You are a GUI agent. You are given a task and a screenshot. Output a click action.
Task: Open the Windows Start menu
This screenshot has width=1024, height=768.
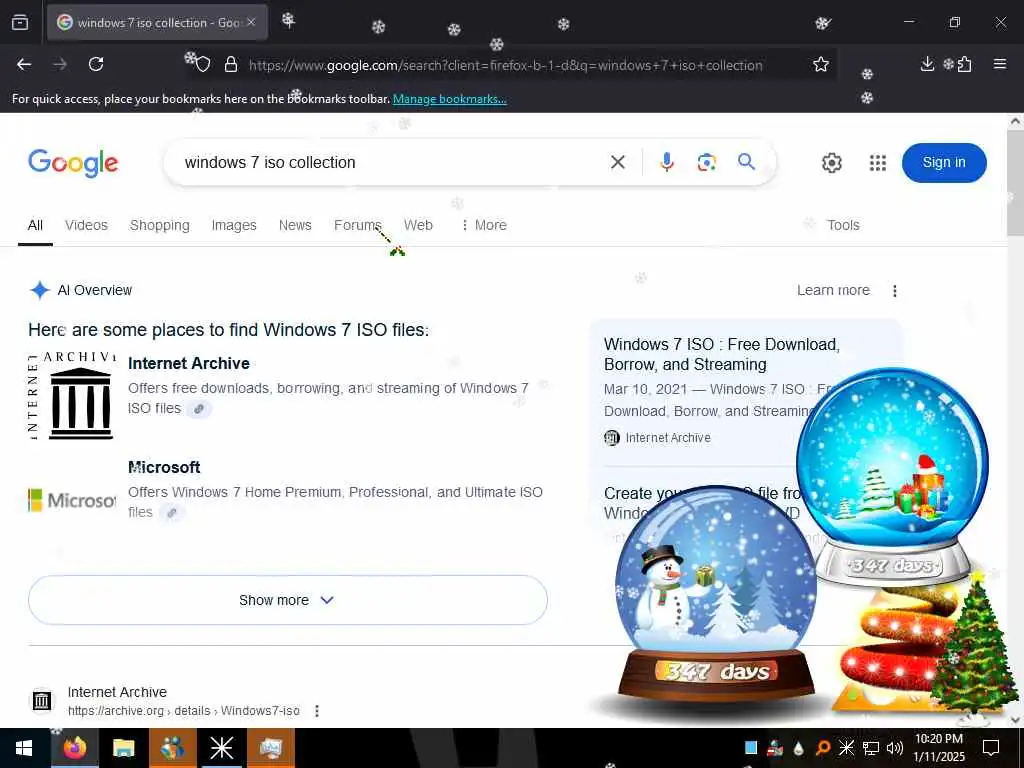click(x=25, y=748)
